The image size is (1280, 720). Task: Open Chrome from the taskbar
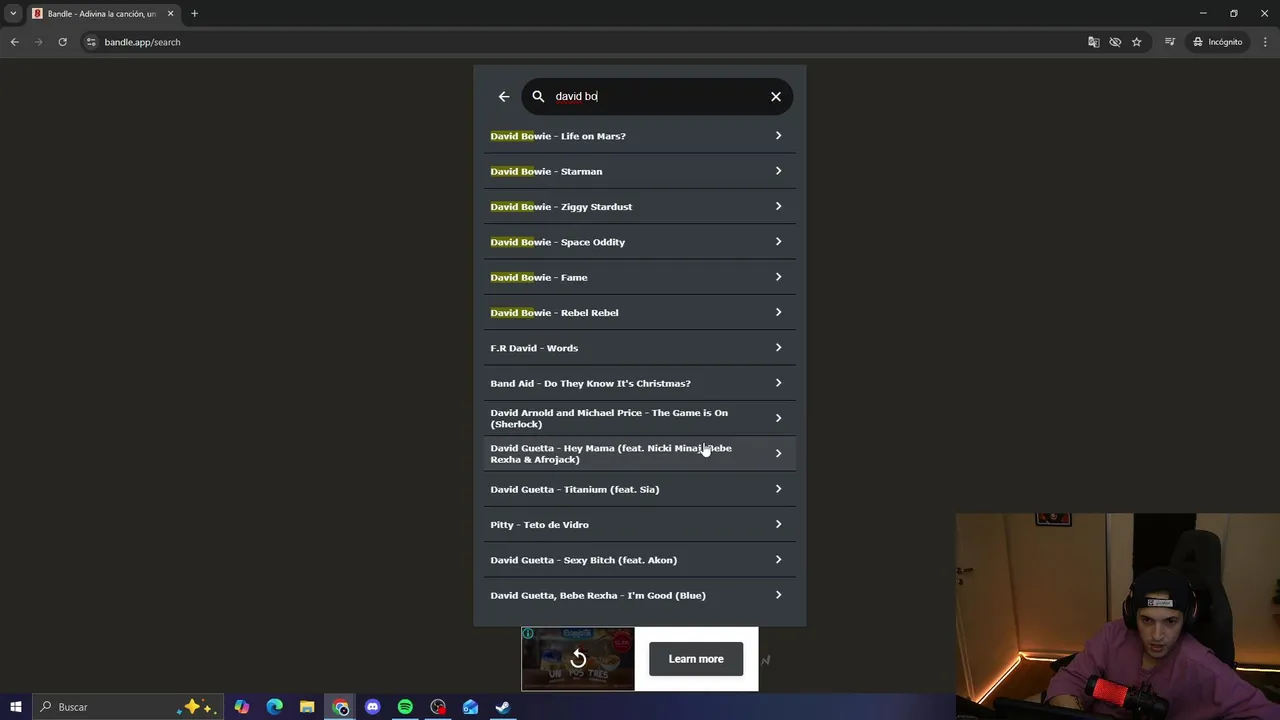340,707
